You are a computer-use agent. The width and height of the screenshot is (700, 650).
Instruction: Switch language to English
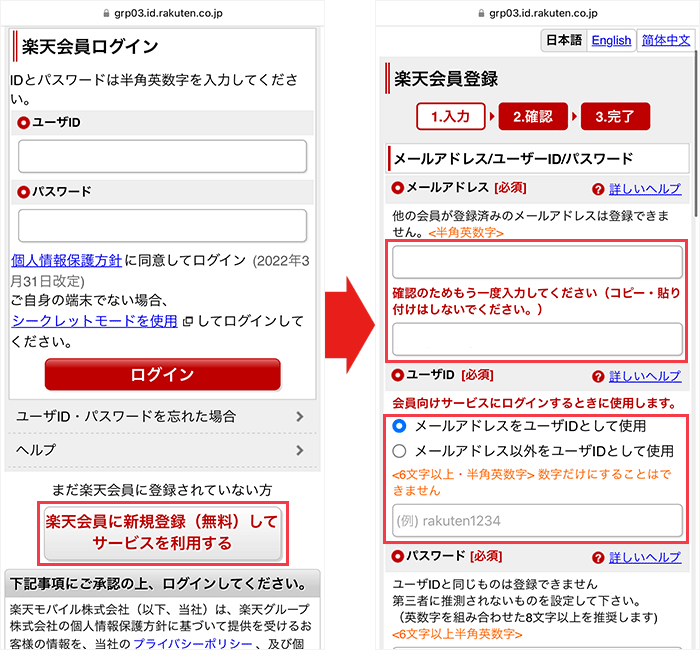tap(611, 41)
